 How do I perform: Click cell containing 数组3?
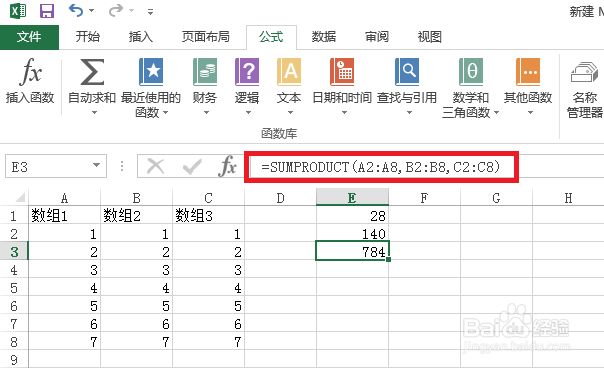point(208,215)
